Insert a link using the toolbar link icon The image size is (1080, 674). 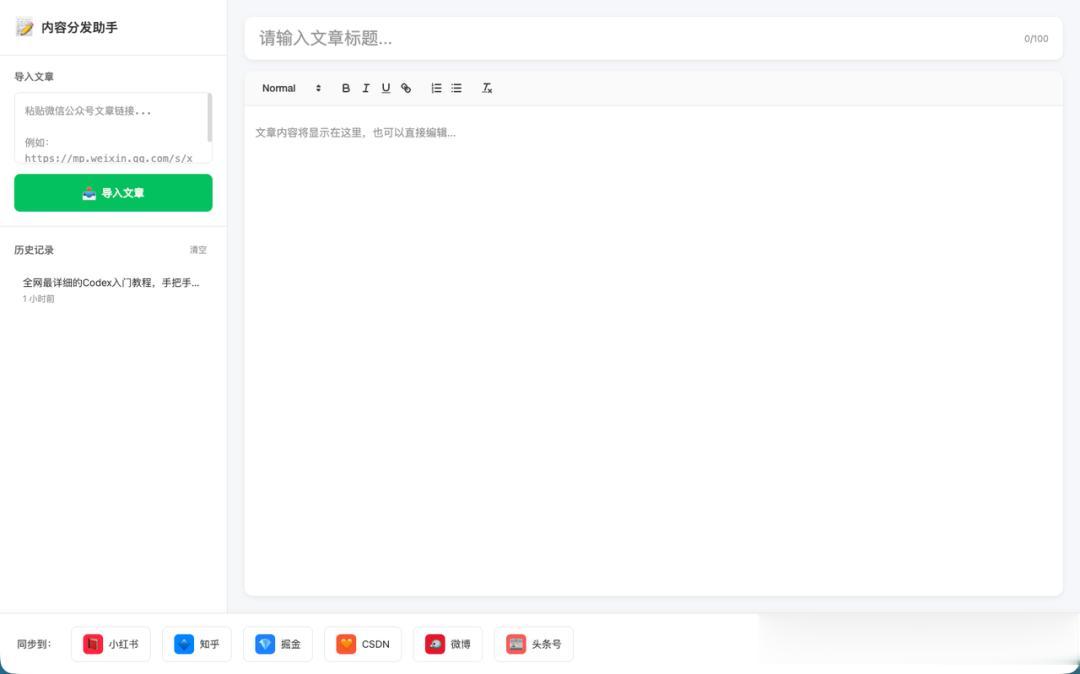[406, 88]
